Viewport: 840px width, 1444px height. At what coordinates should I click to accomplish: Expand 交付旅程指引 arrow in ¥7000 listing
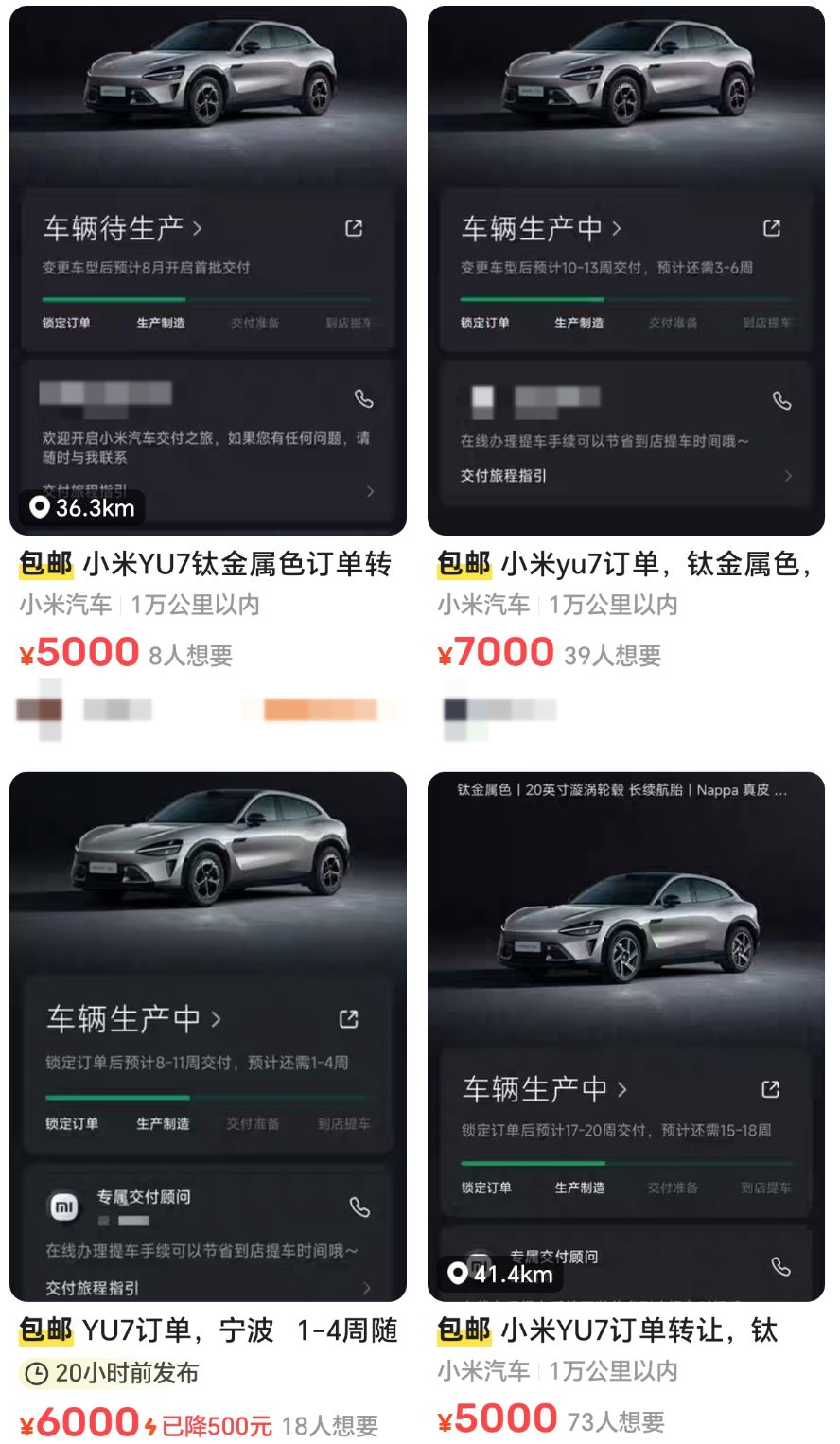[788, 476]
